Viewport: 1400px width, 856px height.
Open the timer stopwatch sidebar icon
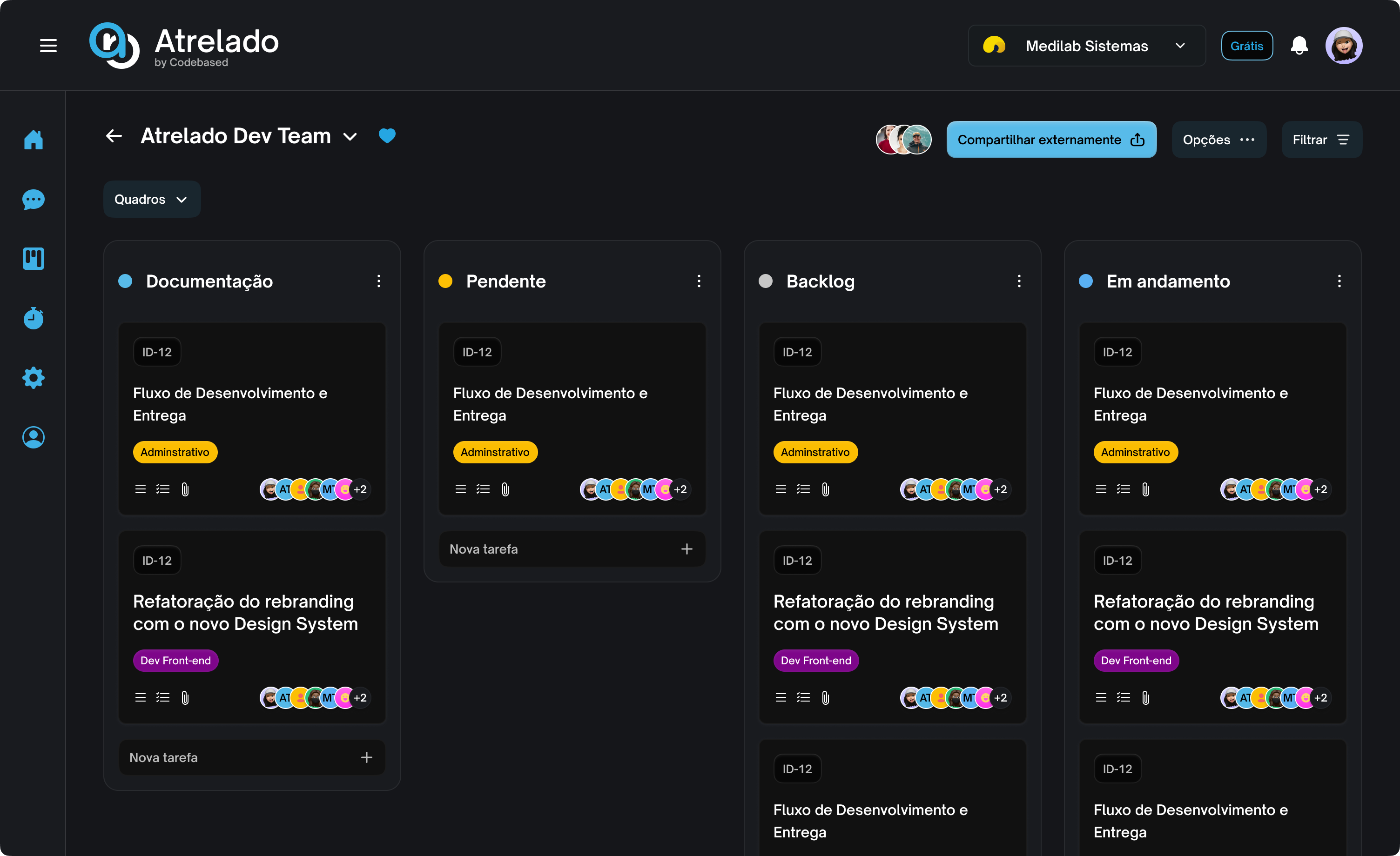click(x=34, y=318)
